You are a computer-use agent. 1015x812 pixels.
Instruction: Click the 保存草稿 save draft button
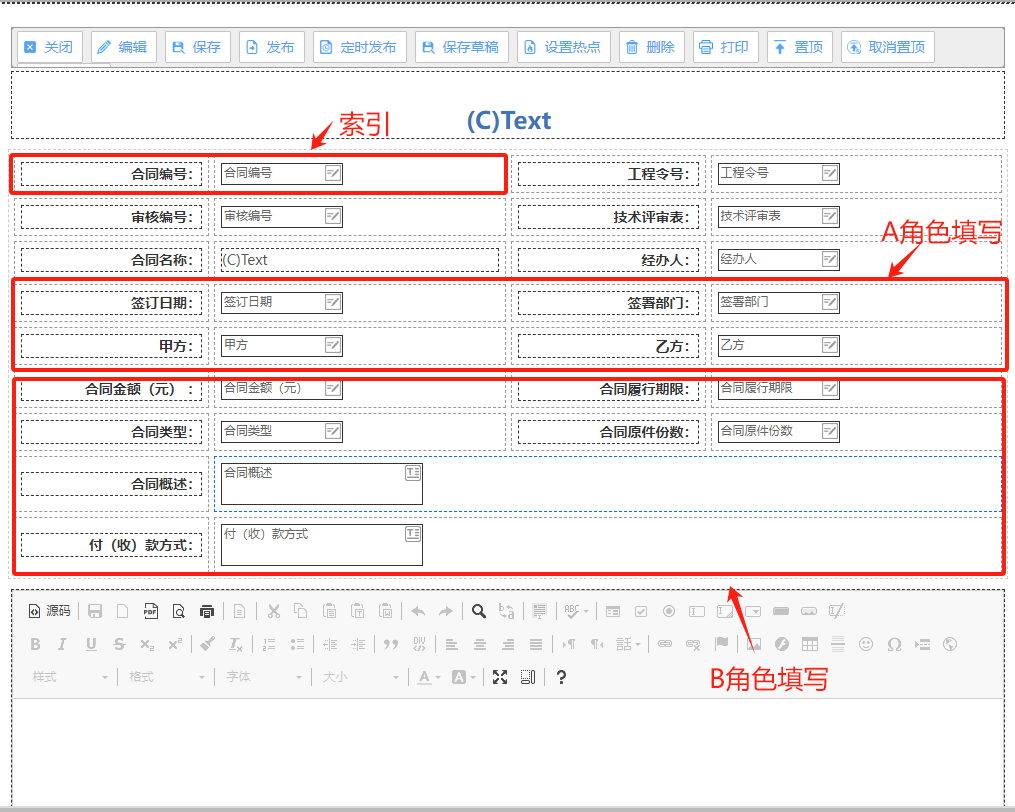[x=461, y=47]
